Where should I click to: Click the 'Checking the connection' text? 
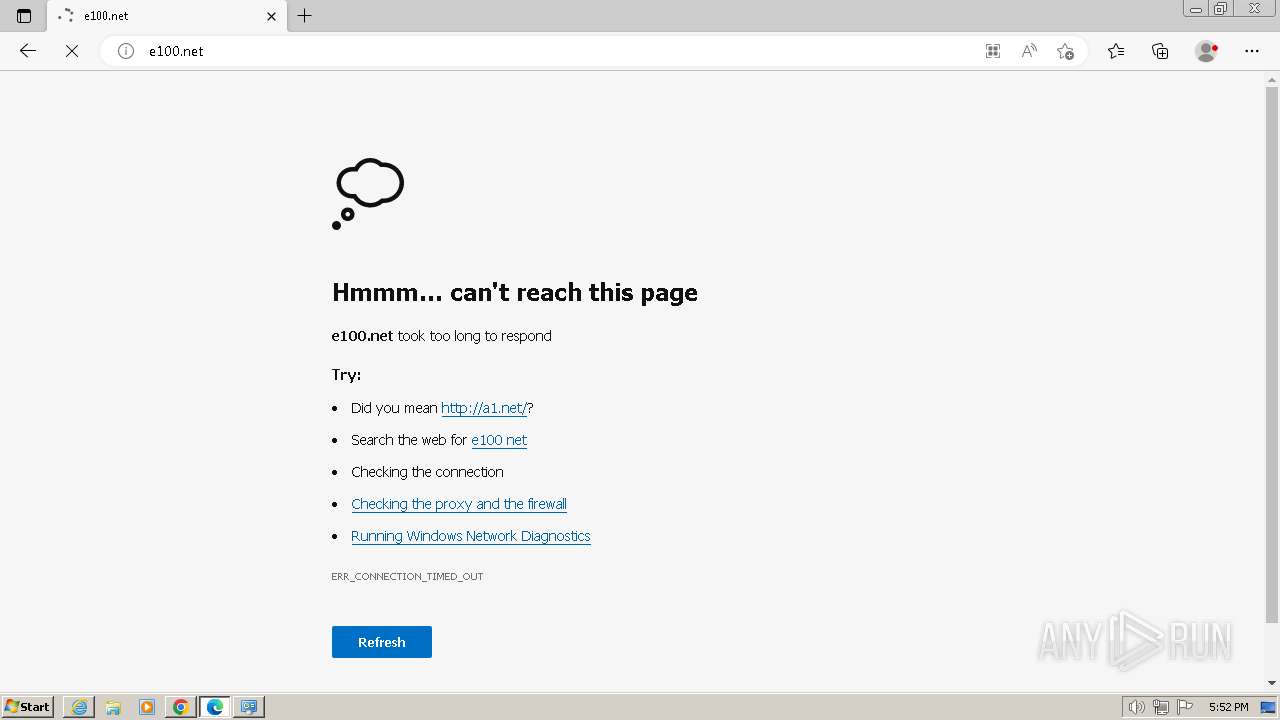[x=427, y=472]
